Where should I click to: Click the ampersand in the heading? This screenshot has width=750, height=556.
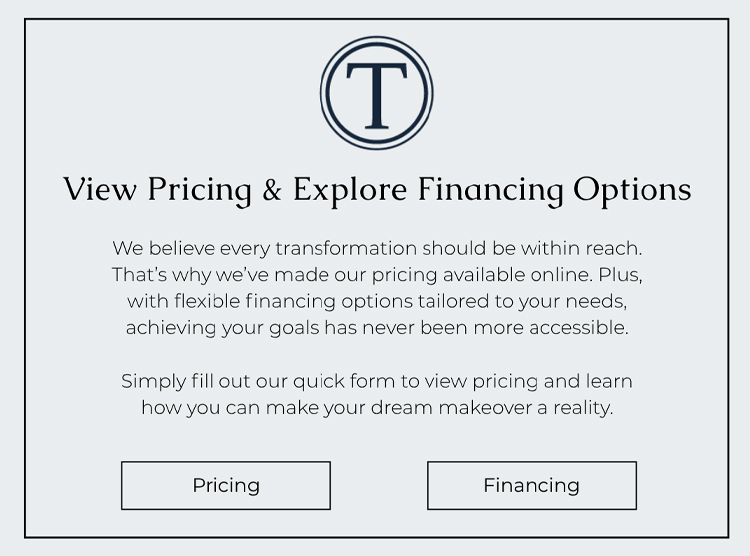[x=272, y=189]
